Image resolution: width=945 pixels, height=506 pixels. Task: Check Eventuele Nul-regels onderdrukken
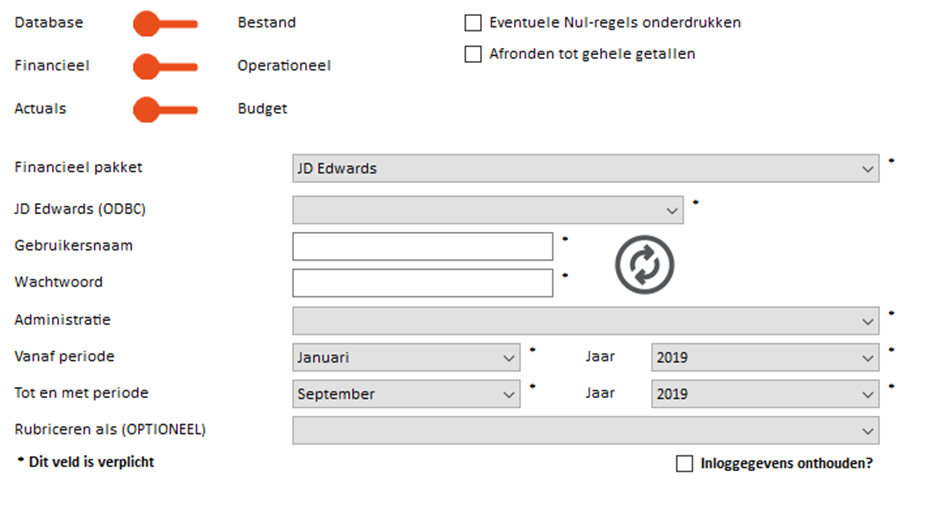[x=473, y=23]
